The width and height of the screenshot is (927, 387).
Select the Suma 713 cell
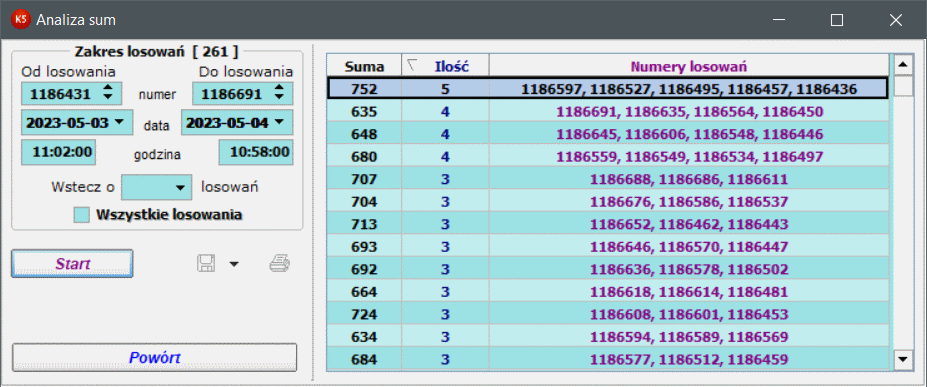[x=364, y=224]
